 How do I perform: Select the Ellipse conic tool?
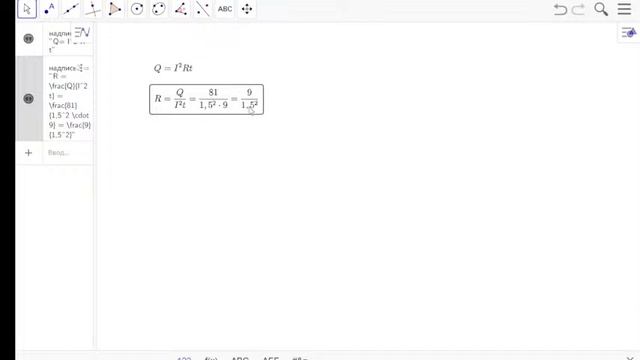point(159,9)
